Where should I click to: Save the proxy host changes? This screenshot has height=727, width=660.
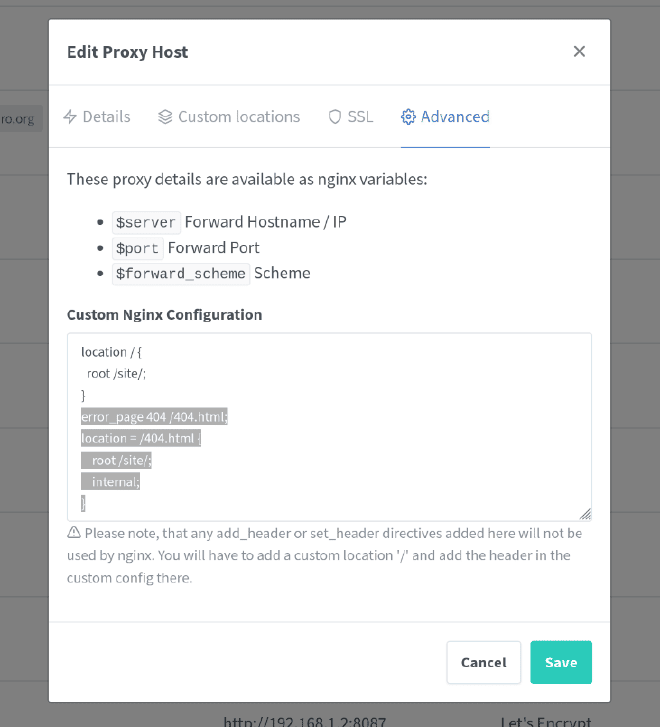tap(561, 662)
